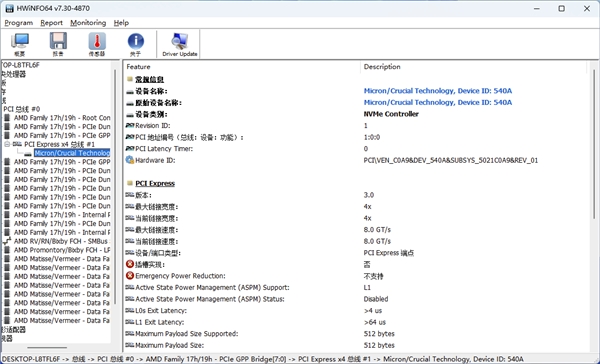Click the 最大链接宽度 label
The height and width of the screenshot is (364, 600).
pos(157,207)
